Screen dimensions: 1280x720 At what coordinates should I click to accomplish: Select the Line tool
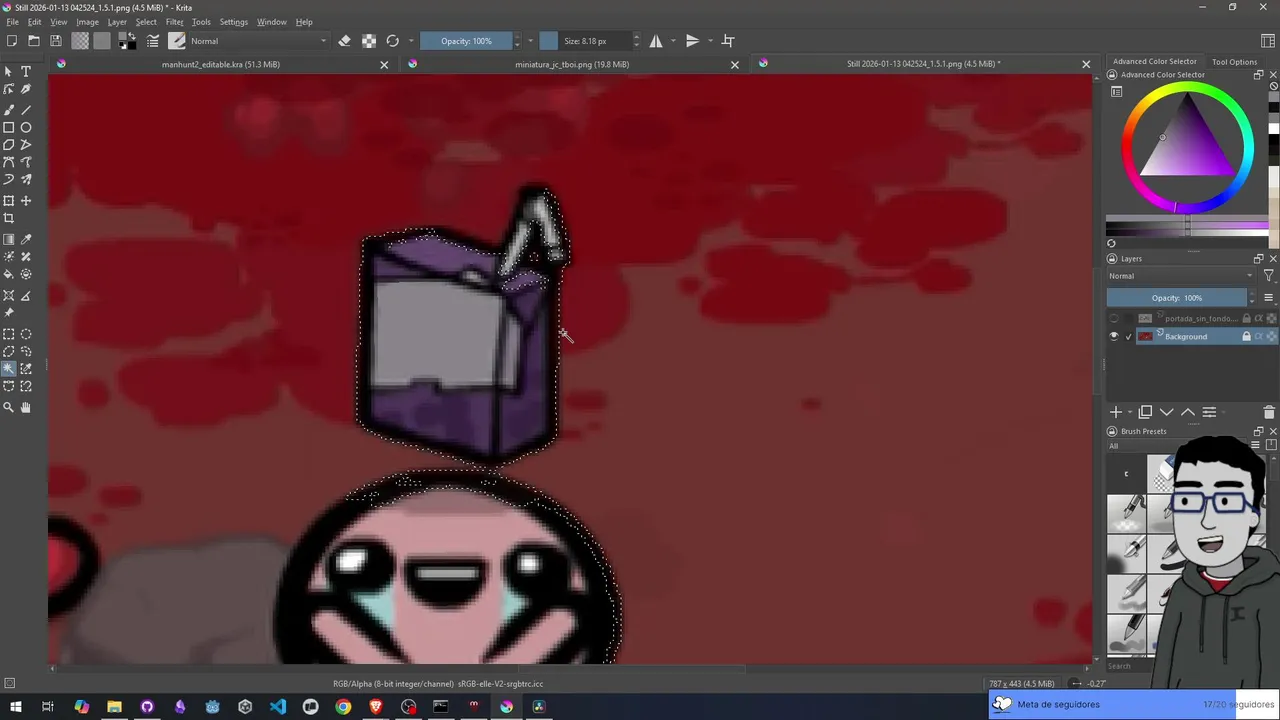click(x=26, y=110)
